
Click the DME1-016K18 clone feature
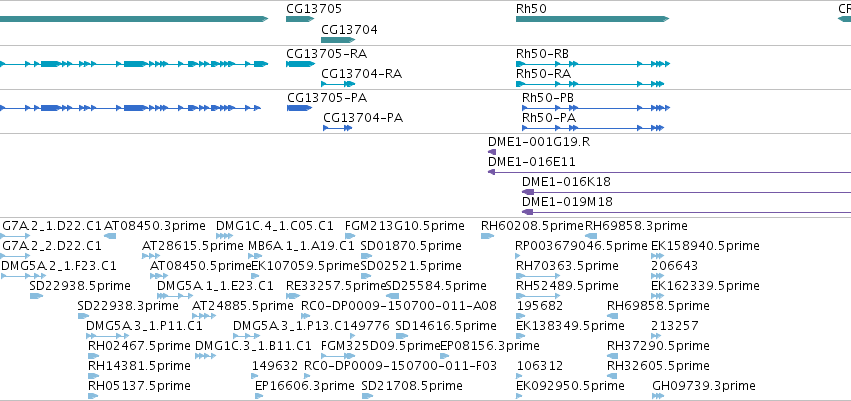coord(686,192)
